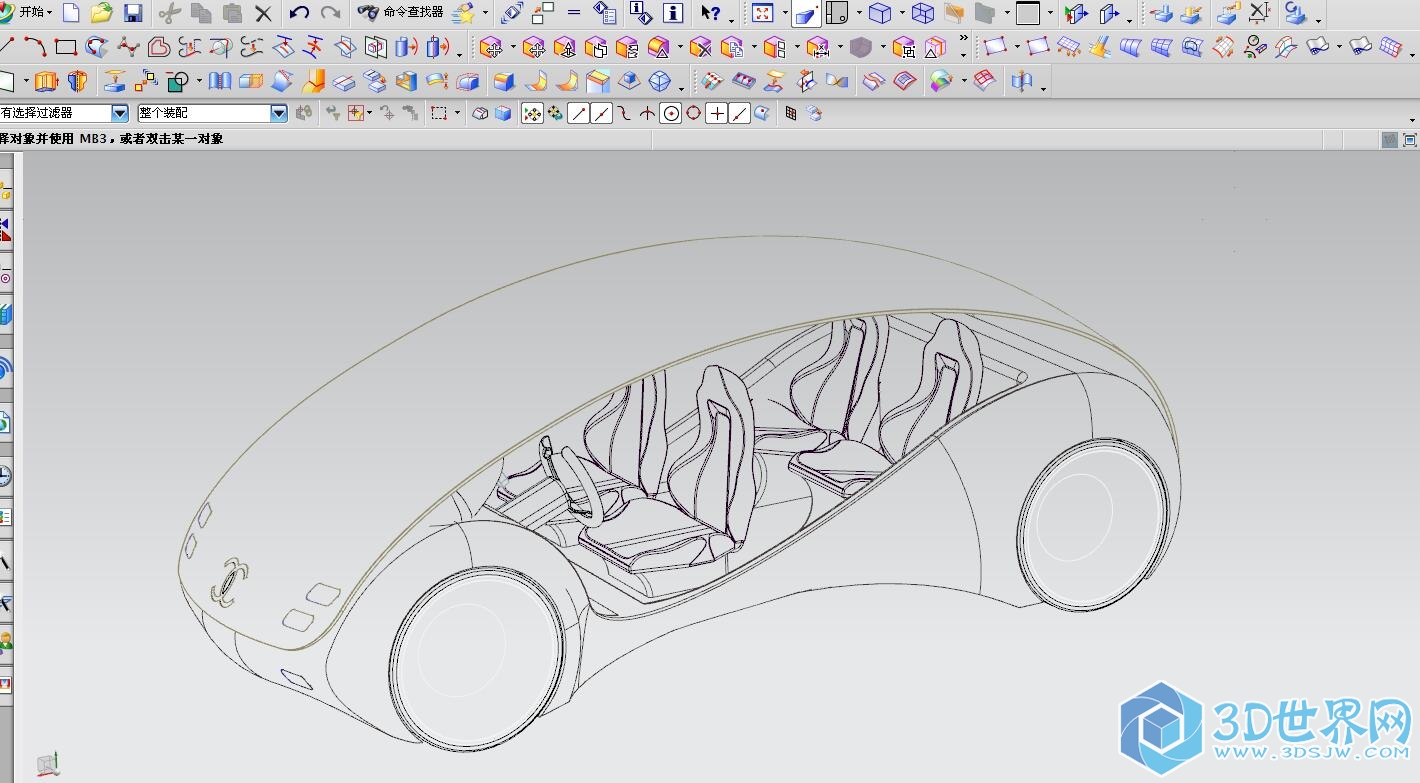The height and width of the screenshot is (783, 1420).
Task: Click the New file icon
Action: [x=71, y=13]
